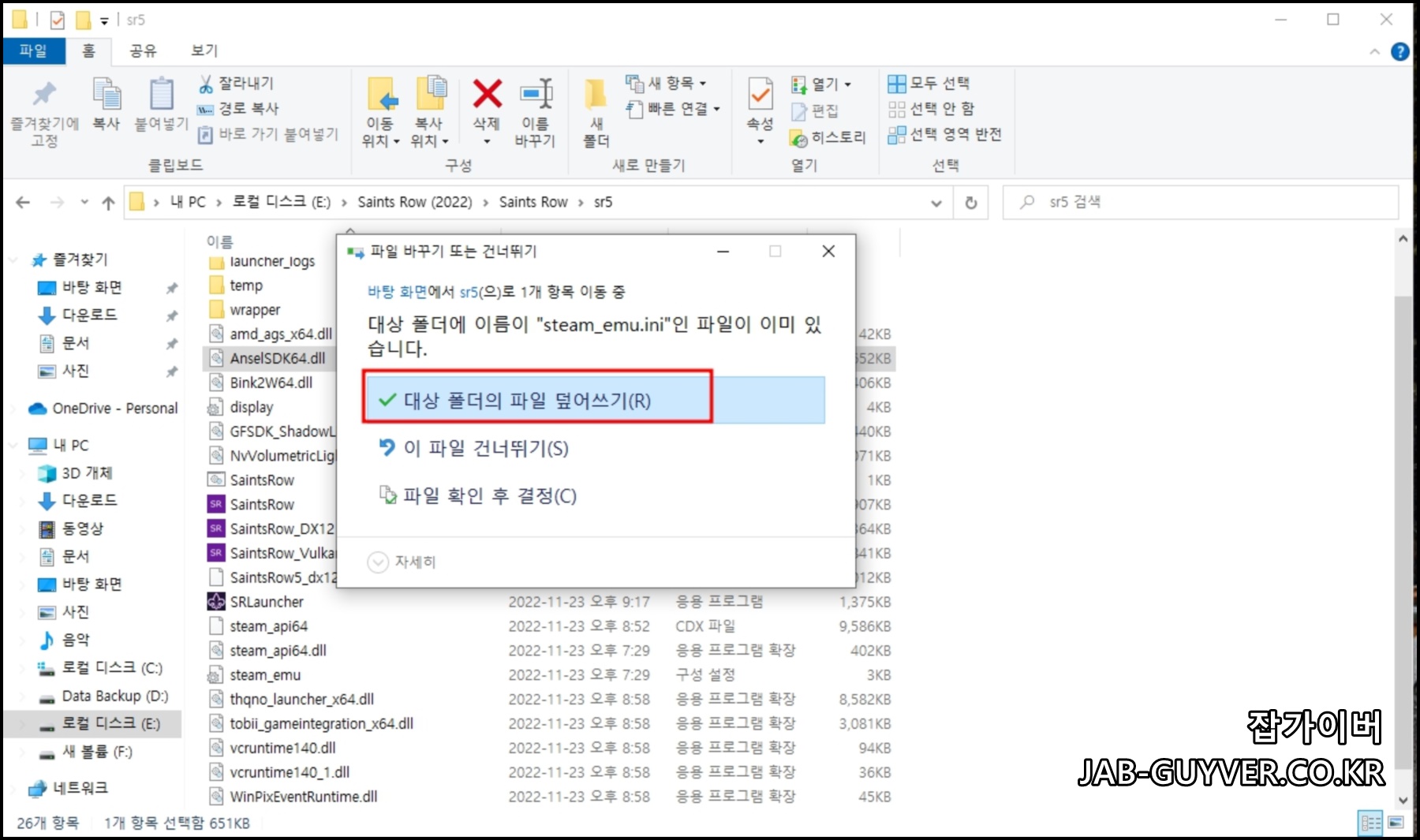Click the 이름 바꾸기 rename icon
Viewport: 1420px width, 840px height.
click(536, 93)
